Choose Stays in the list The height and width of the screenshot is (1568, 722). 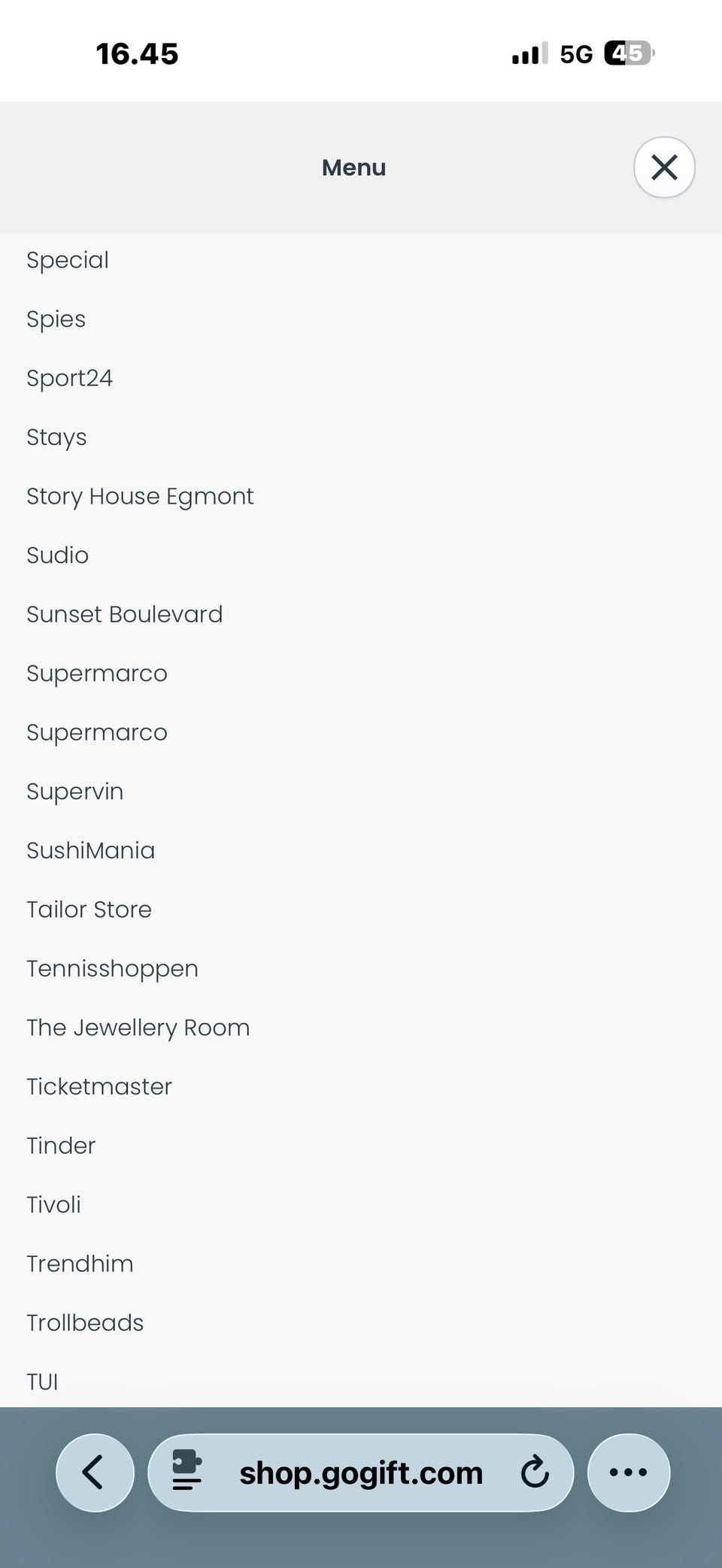pos(57,437)
